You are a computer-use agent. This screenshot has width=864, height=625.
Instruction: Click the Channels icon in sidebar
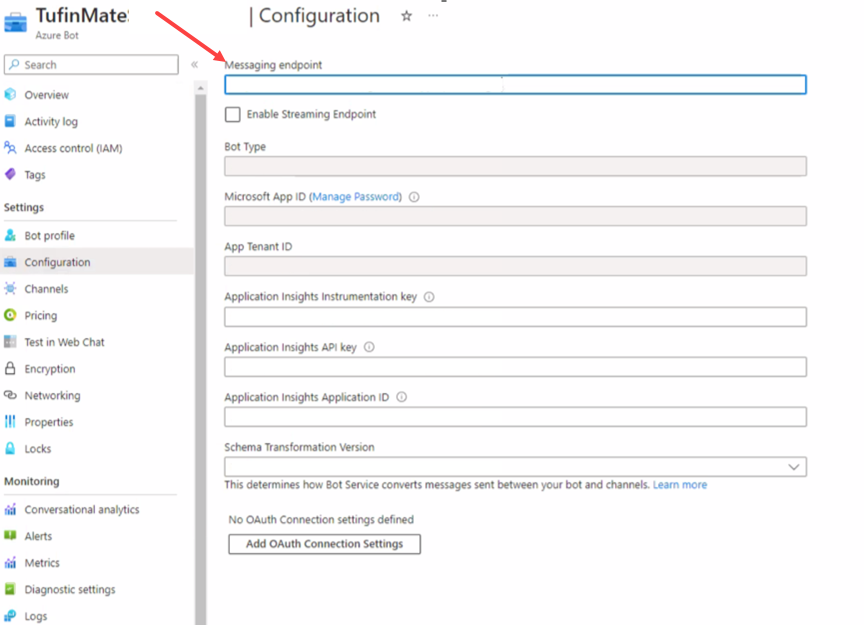click(11, 289)
